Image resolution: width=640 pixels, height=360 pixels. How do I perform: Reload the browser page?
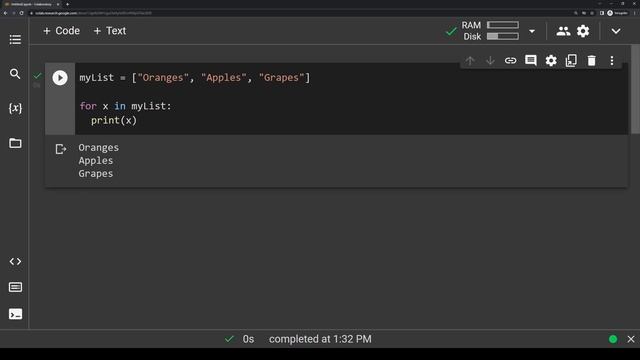coord(21,13)
